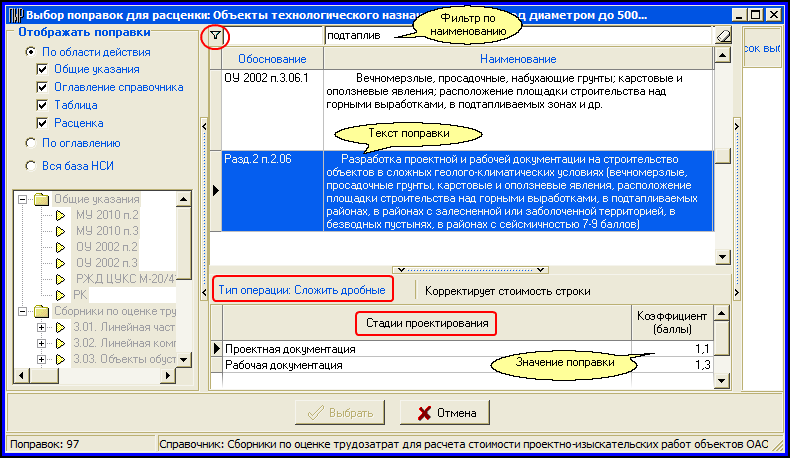Click the app icon in title bar

point(13,16)
